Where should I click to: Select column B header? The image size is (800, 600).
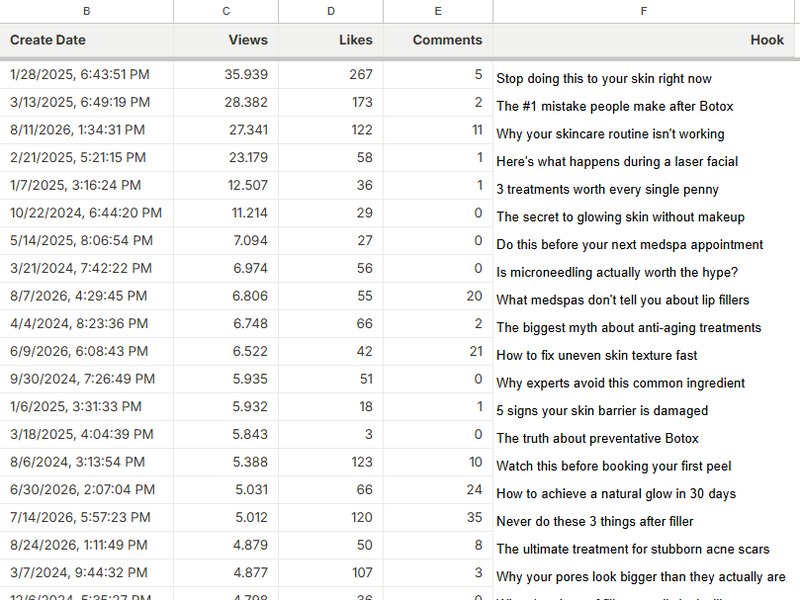point(86,11)
